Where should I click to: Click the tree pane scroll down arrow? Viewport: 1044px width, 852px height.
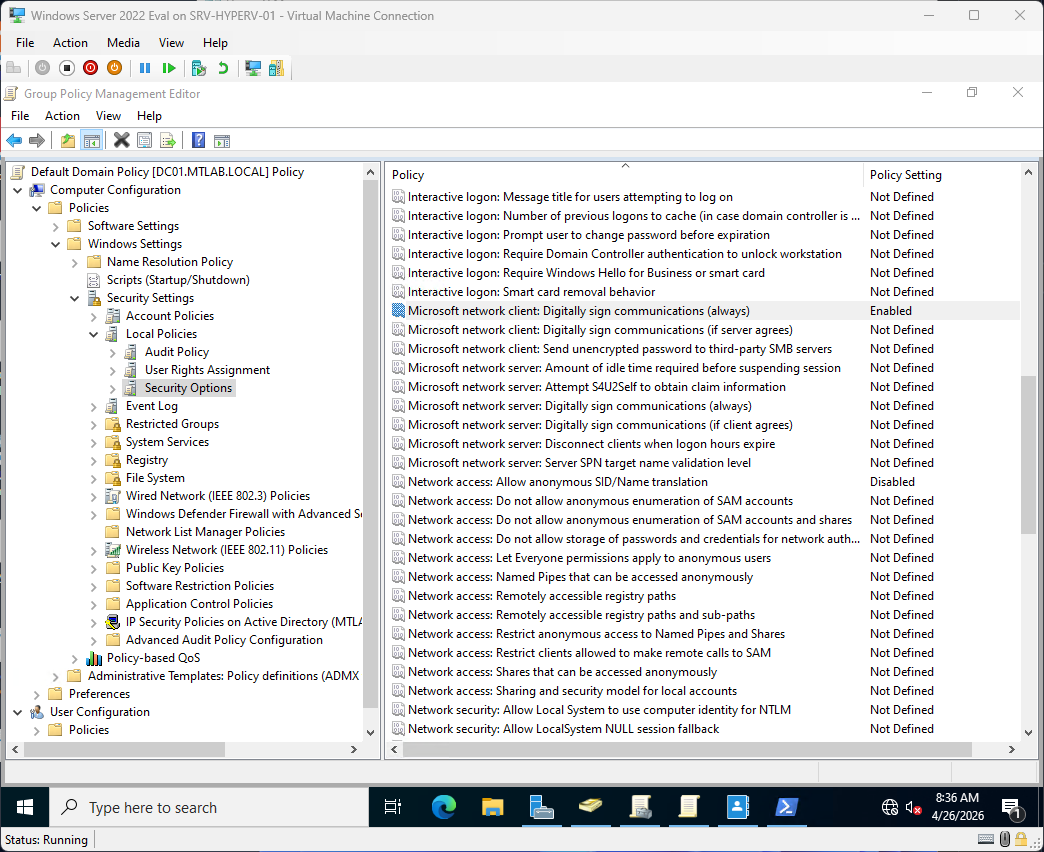point(370,733)
